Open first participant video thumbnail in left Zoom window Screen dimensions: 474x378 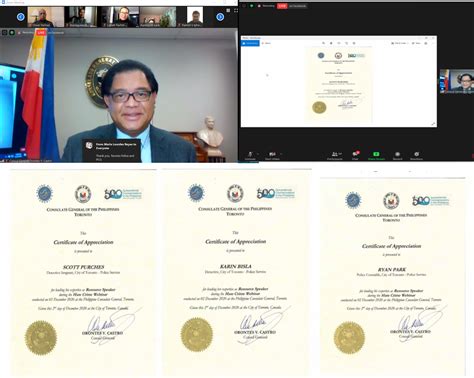coord(46,17)
